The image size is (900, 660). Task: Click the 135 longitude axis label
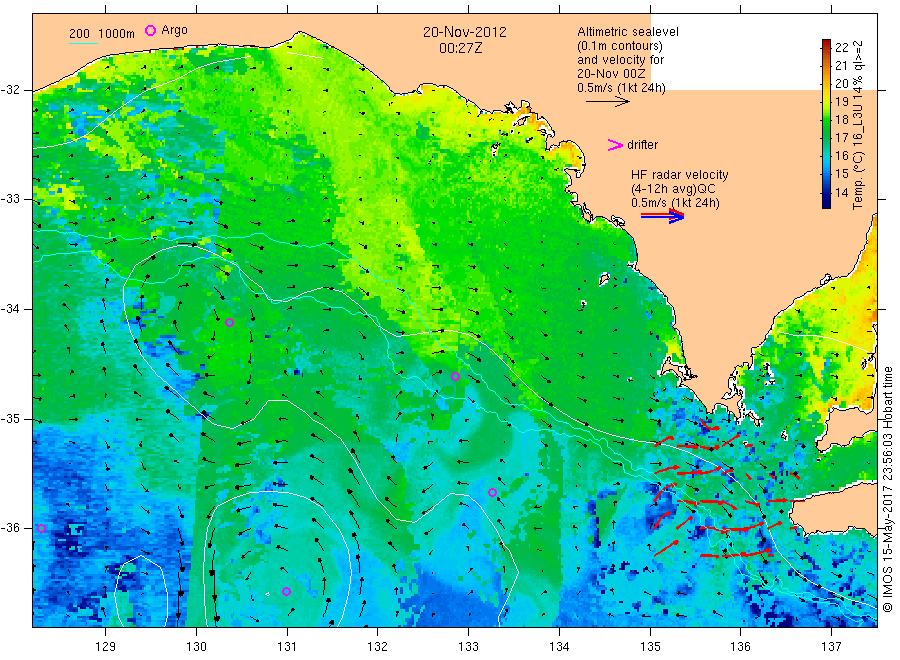click(x=650, y=647)
